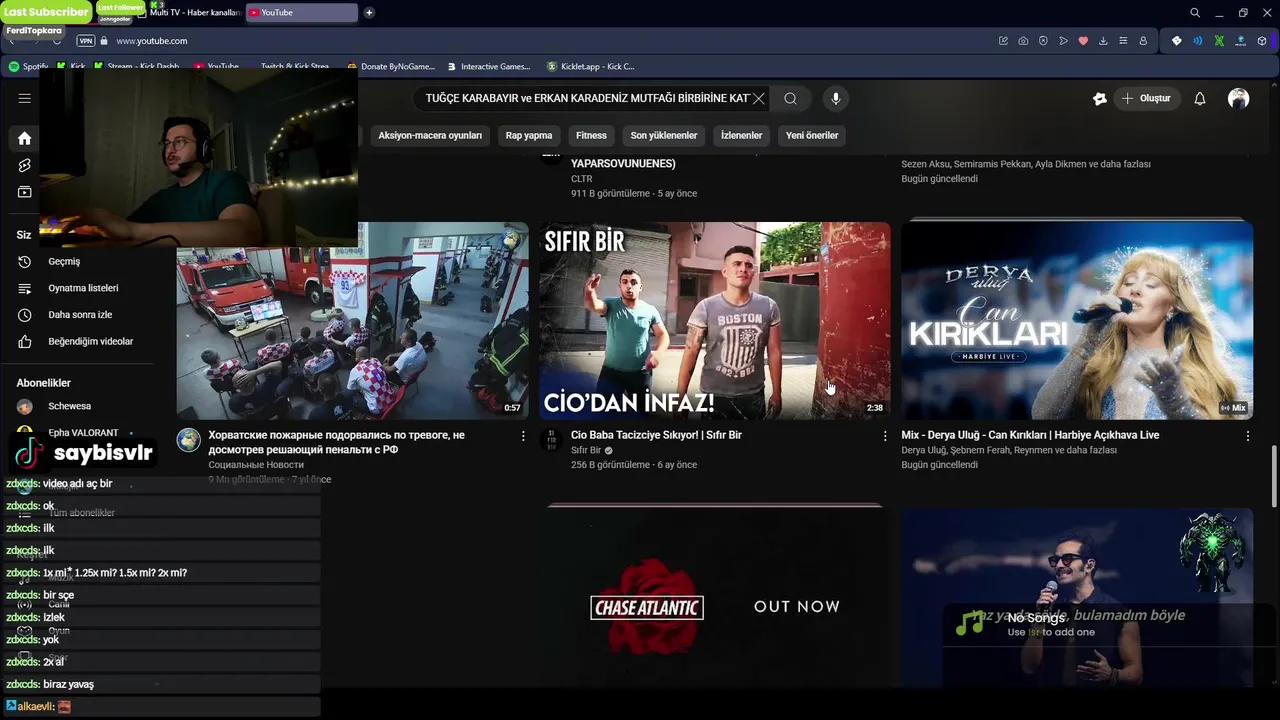Click the green X extension icon
This screenshot has width=1280, height=720.
pyautogui.click(x=1219, y=41)
